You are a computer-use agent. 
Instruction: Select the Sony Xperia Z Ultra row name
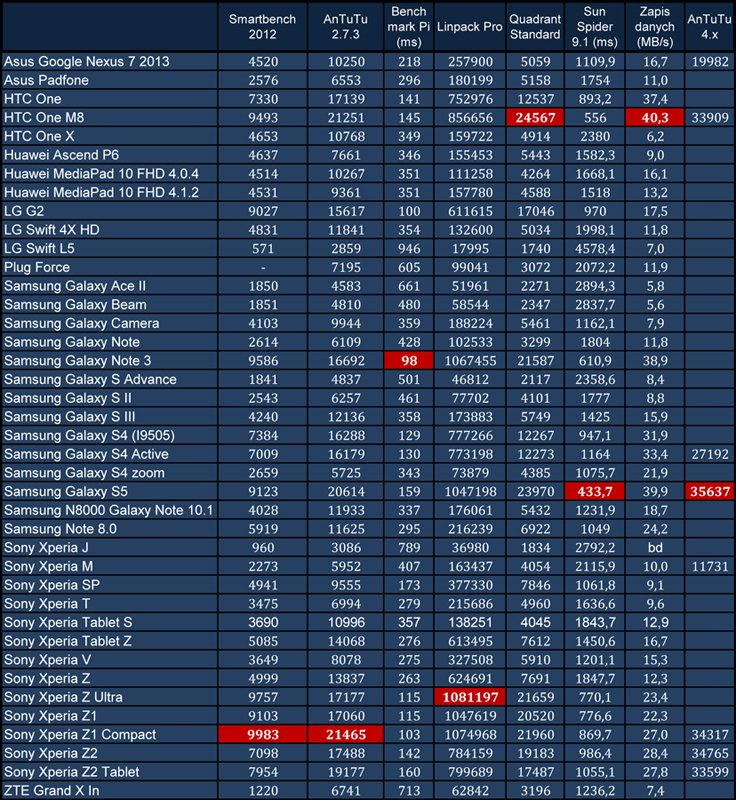pos(63,697)
